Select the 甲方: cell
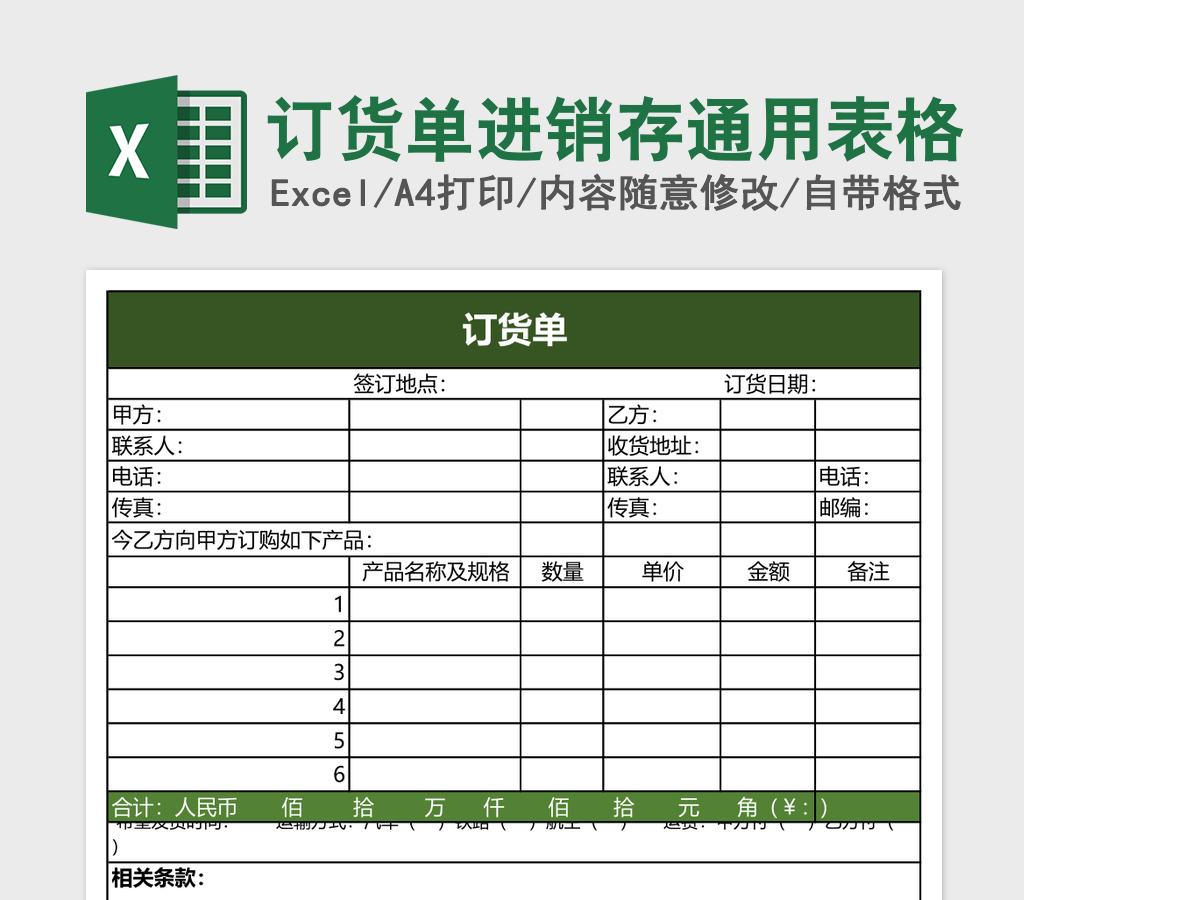The height and width of the screenshot is (900, 1200). point(228,415)
